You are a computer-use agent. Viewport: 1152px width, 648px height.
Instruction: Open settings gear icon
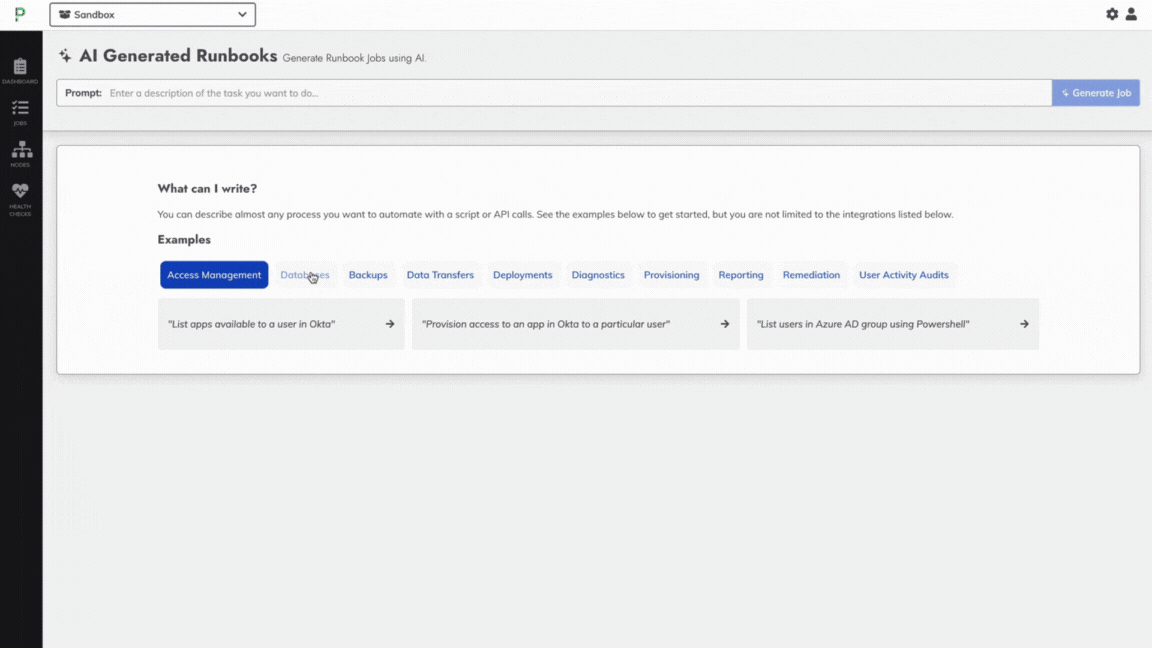(x=1112, y=14)
